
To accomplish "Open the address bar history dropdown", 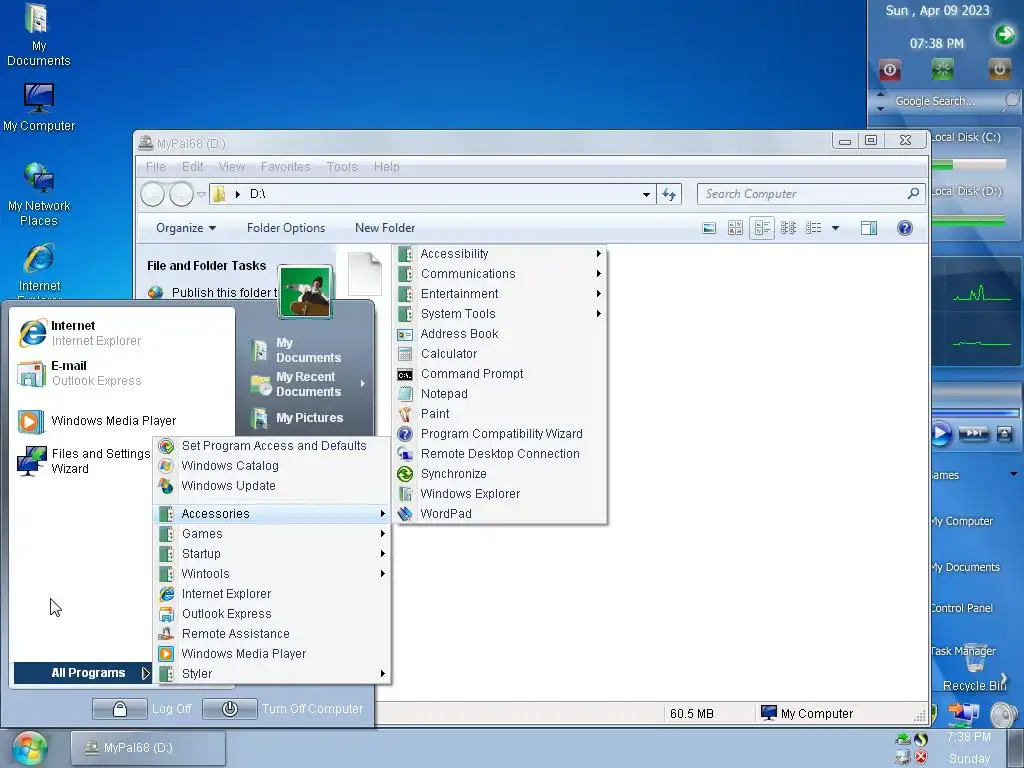I will tap(646, 194).
